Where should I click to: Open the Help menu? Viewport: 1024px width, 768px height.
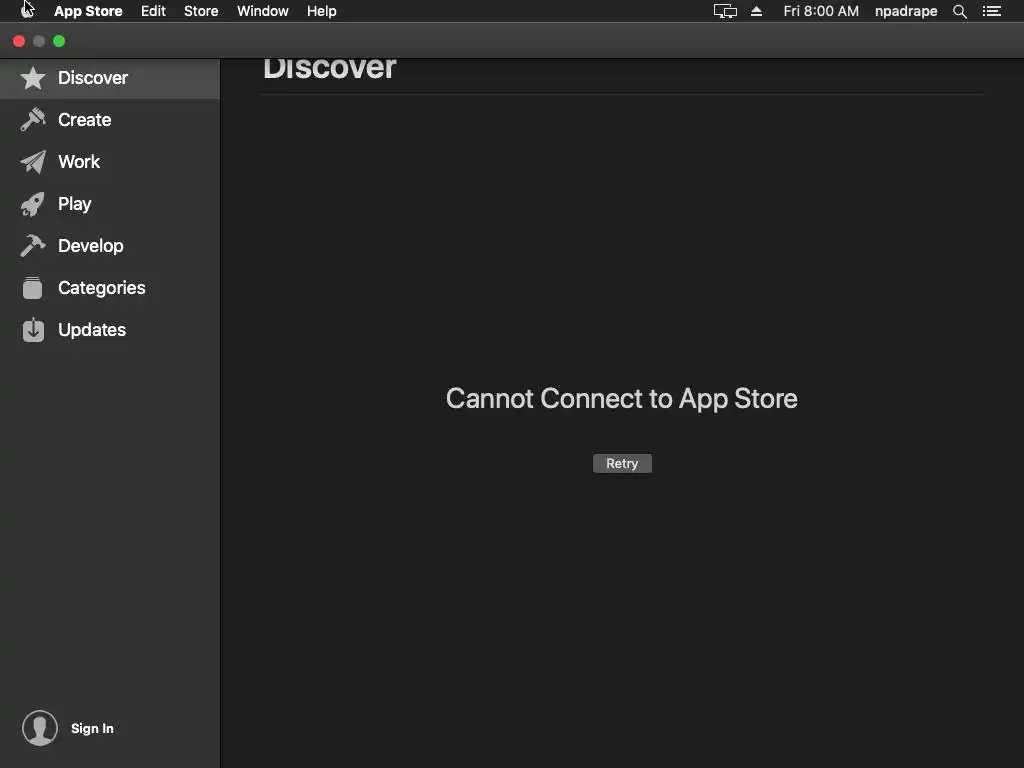322,11
